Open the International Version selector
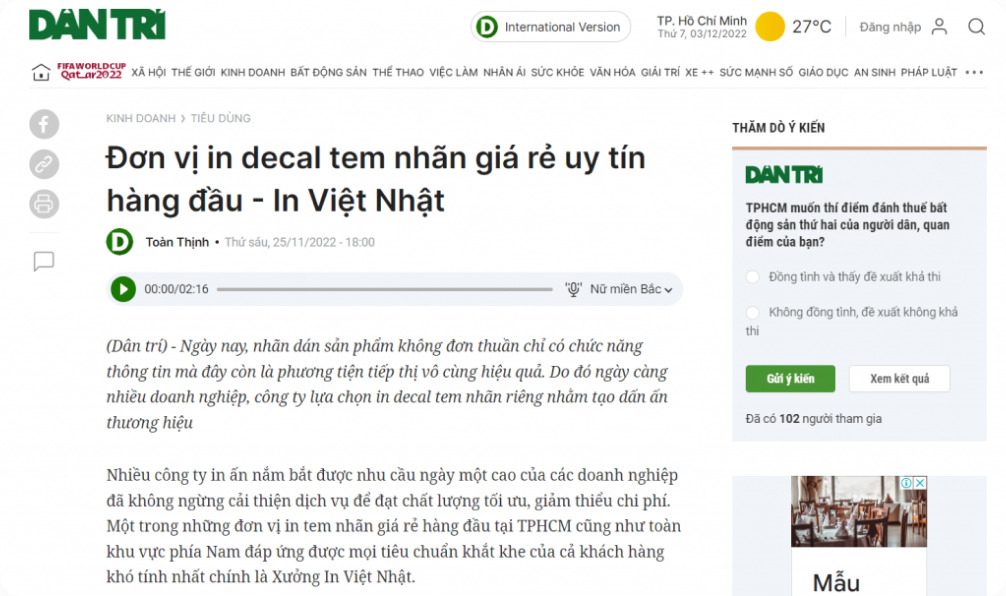The width and height of the screenshot is (1006, 596). click(x=550, y=27)
